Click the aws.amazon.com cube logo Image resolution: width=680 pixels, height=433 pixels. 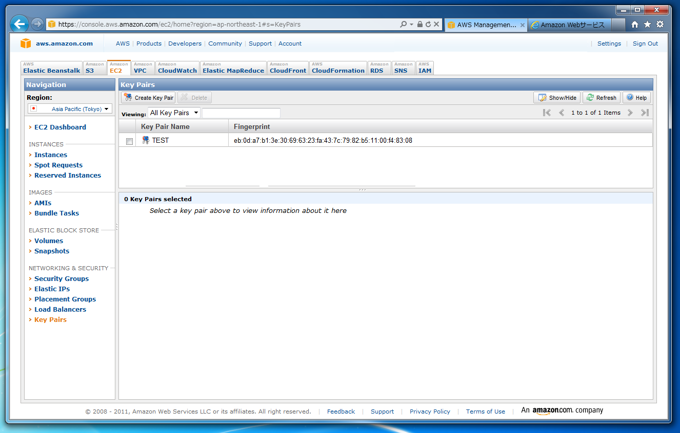click(26, 43)
